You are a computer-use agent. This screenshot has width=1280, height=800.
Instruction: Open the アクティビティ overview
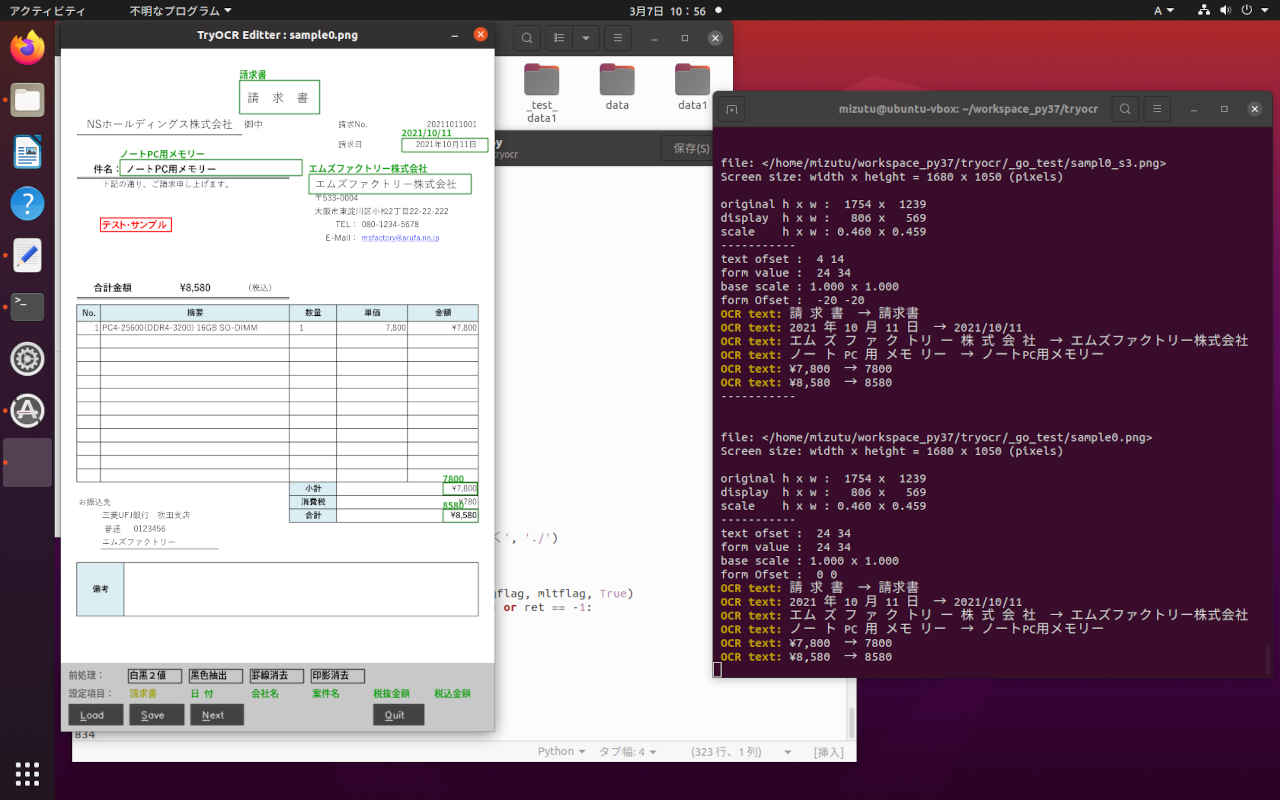coord(47,11)
